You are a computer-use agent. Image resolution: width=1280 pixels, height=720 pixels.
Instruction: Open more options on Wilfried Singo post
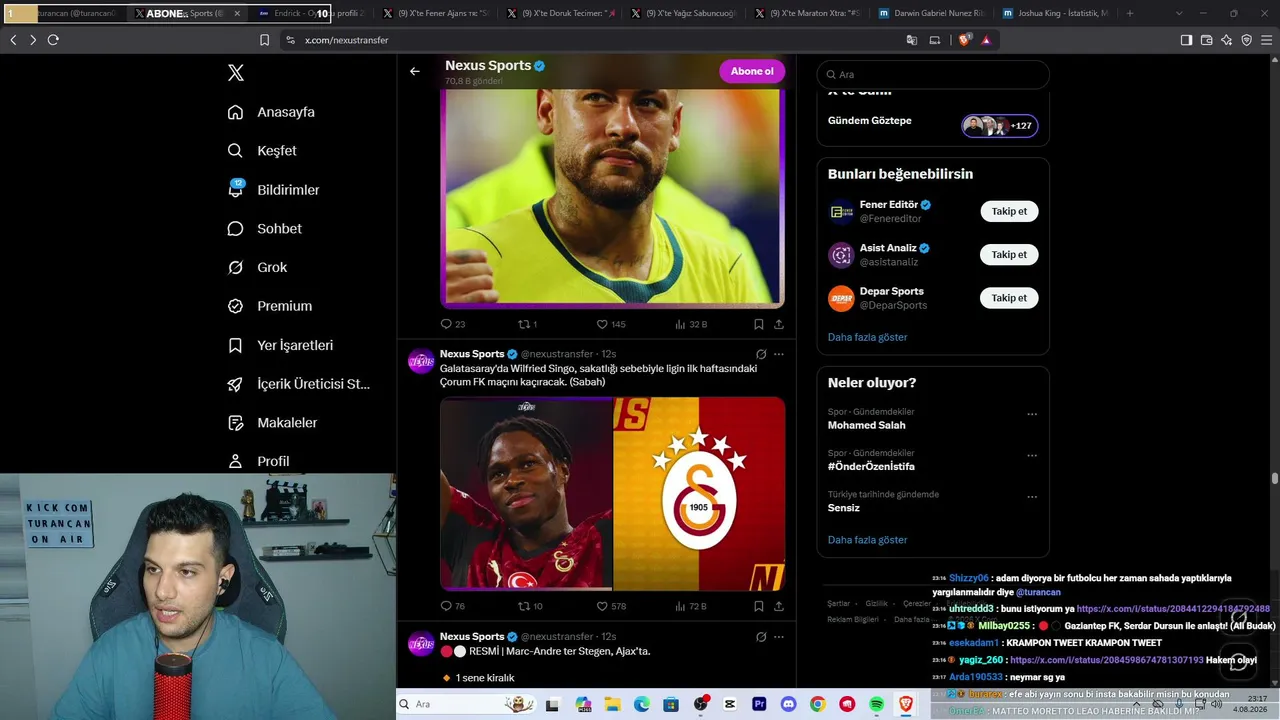779,354
